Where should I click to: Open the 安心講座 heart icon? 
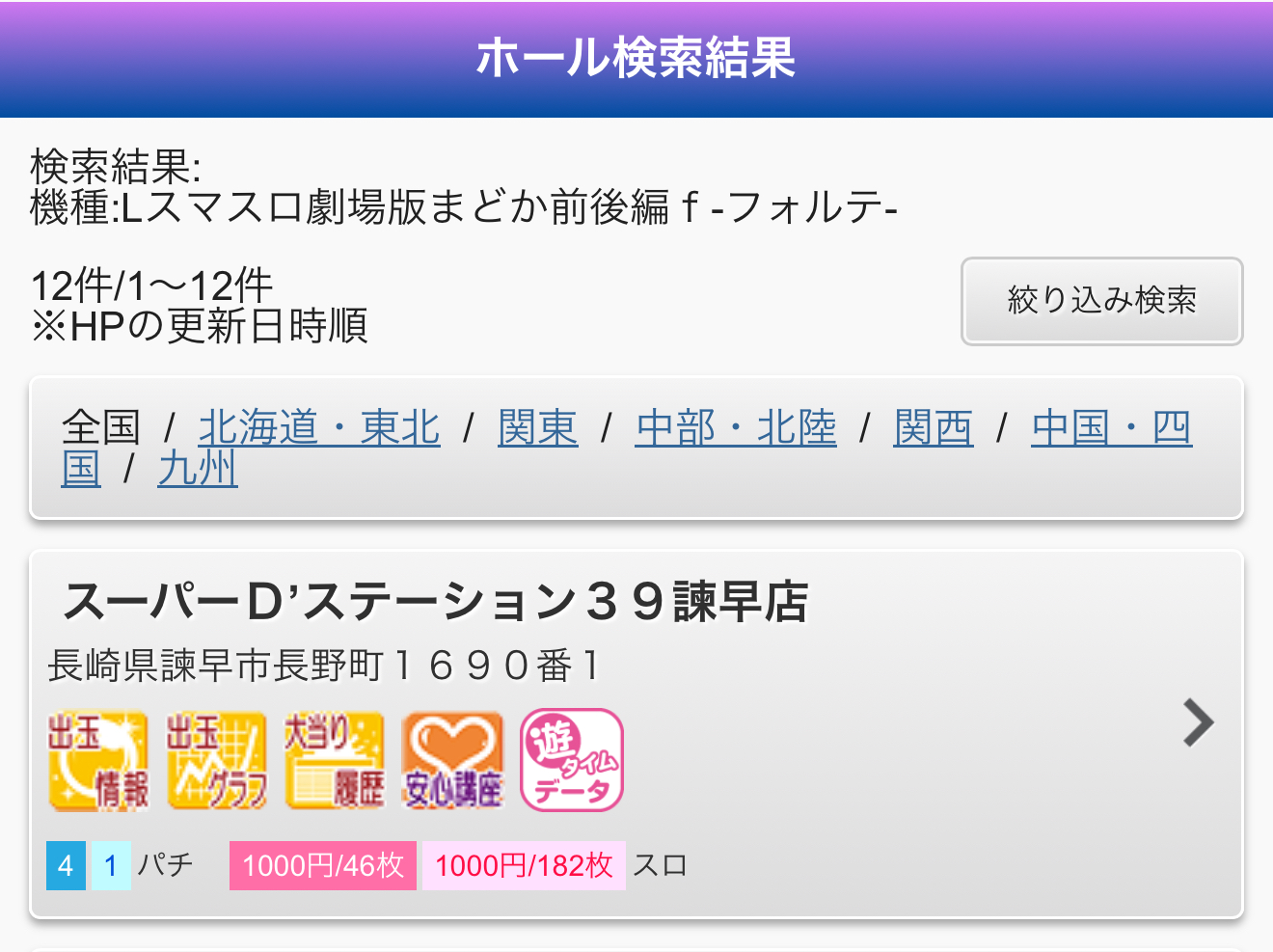click(453, 761)
